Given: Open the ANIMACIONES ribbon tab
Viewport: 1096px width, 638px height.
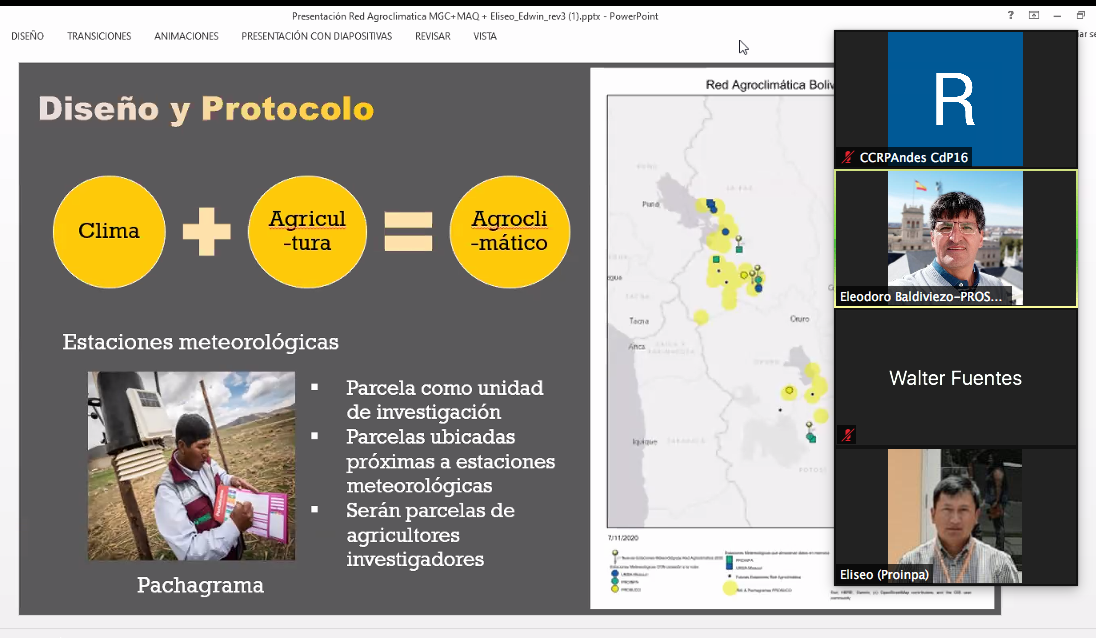Looking at the screenshot, I should 186,36.
